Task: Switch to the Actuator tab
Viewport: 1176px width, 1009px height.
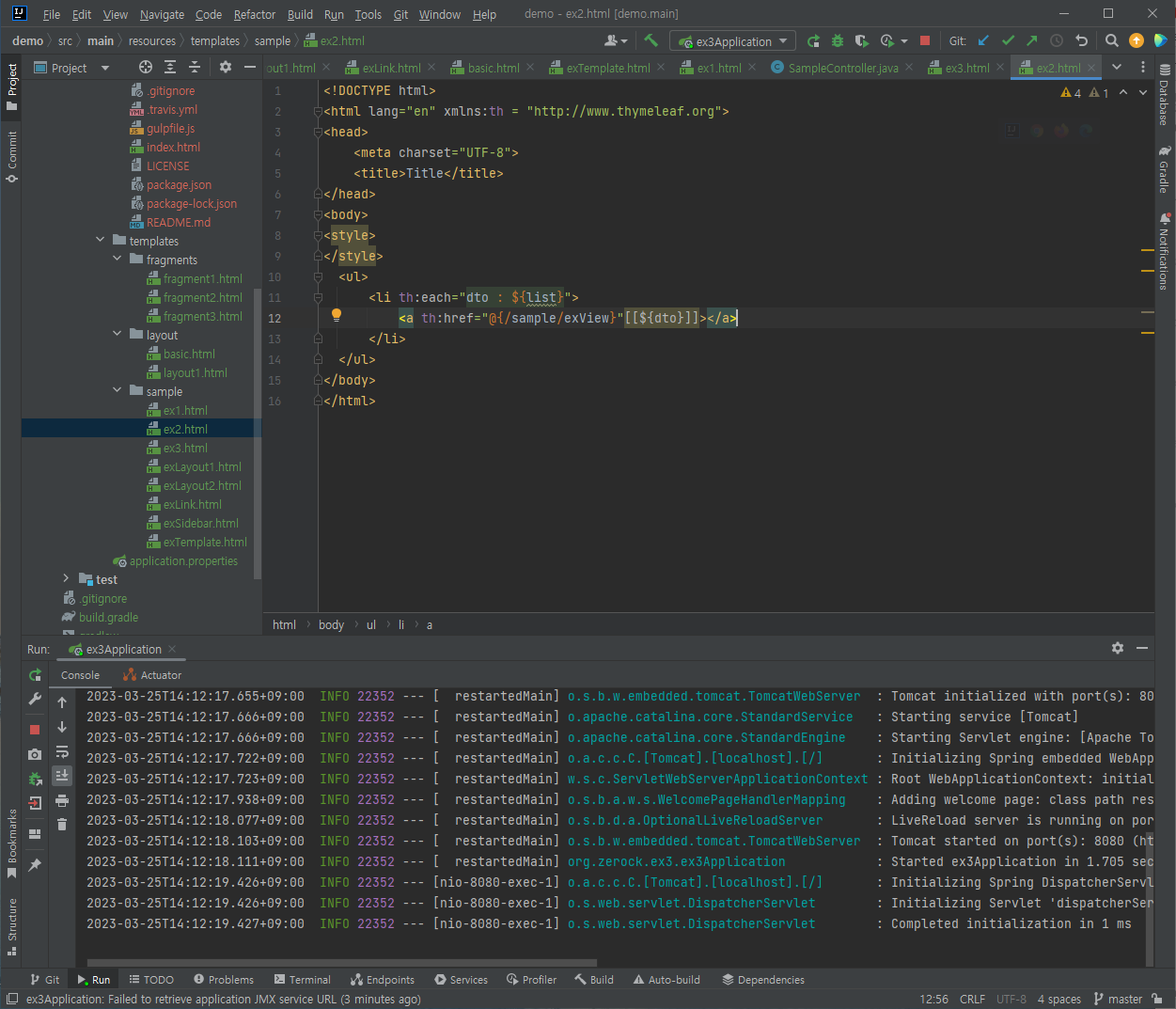Action: 152,675
